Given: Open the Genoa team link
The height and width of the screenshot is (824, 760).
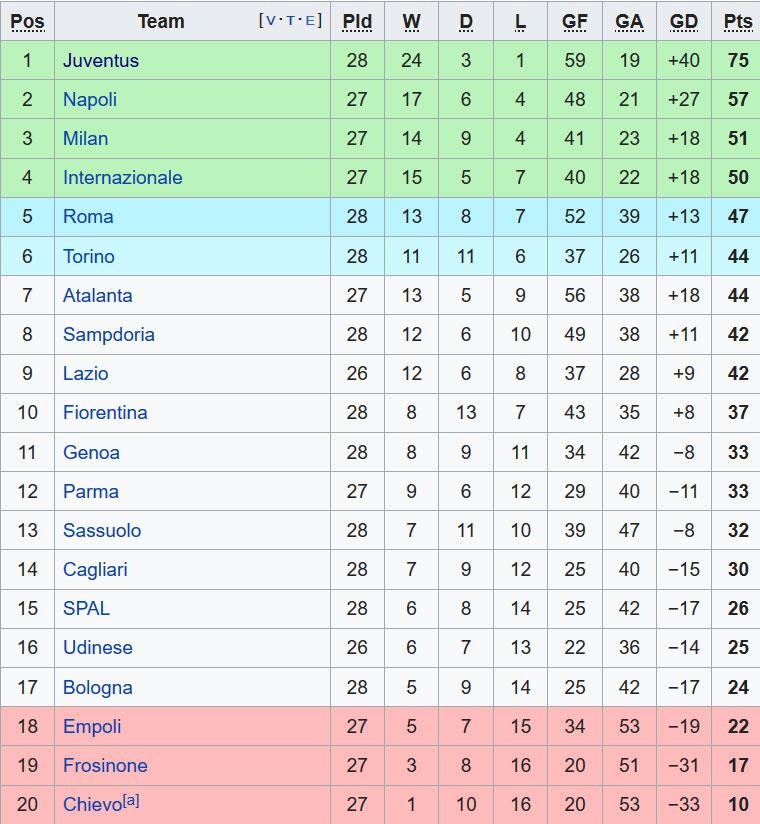Looking at the screenshot, I should [x=91, y=452].
